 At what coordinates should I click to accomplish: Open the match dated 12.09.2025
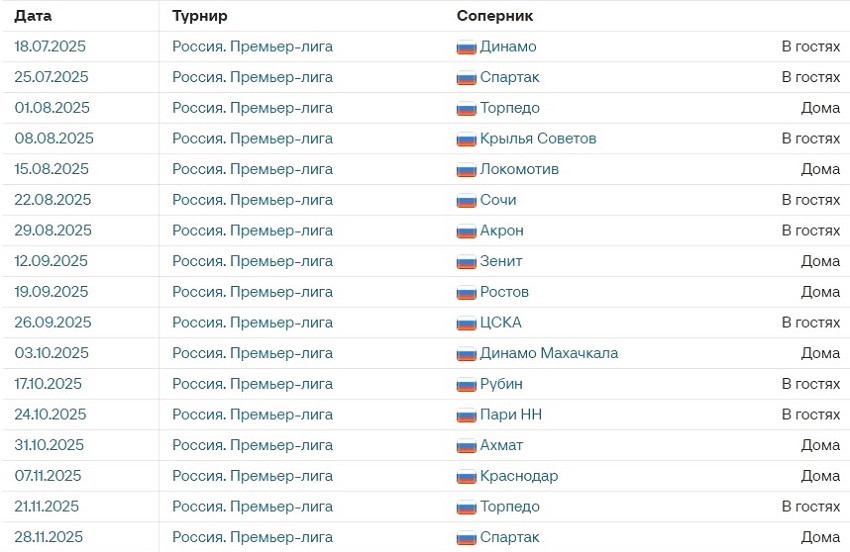(51, 261)
